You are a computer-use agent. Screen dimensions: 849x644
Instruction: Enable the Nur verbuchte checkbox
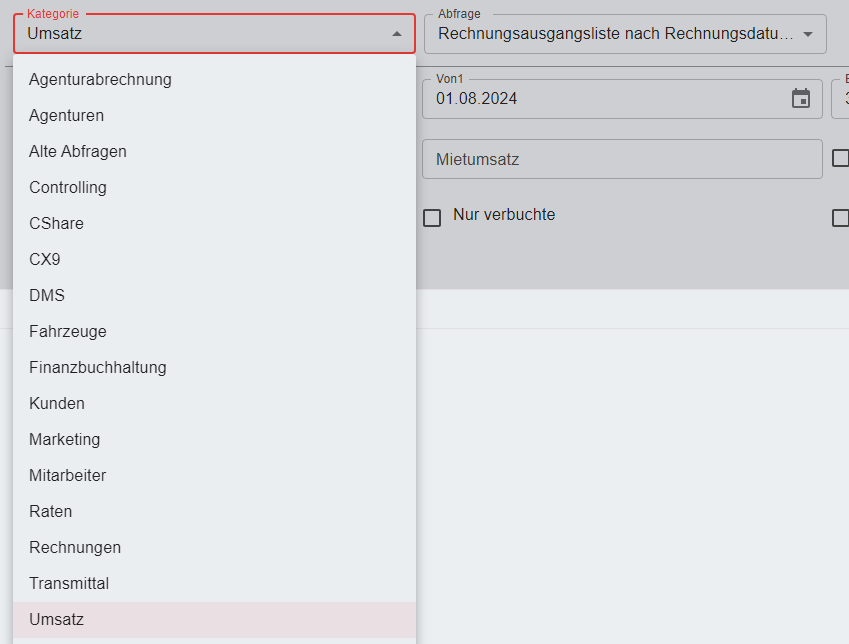pos(432,217)
